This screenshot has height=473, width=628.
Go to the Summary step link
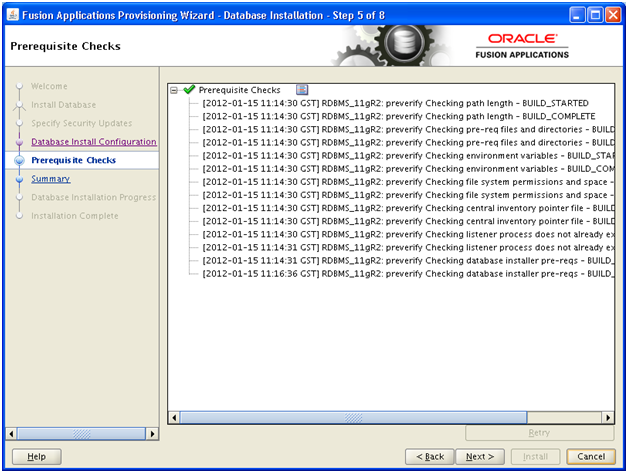coord(51,179)
